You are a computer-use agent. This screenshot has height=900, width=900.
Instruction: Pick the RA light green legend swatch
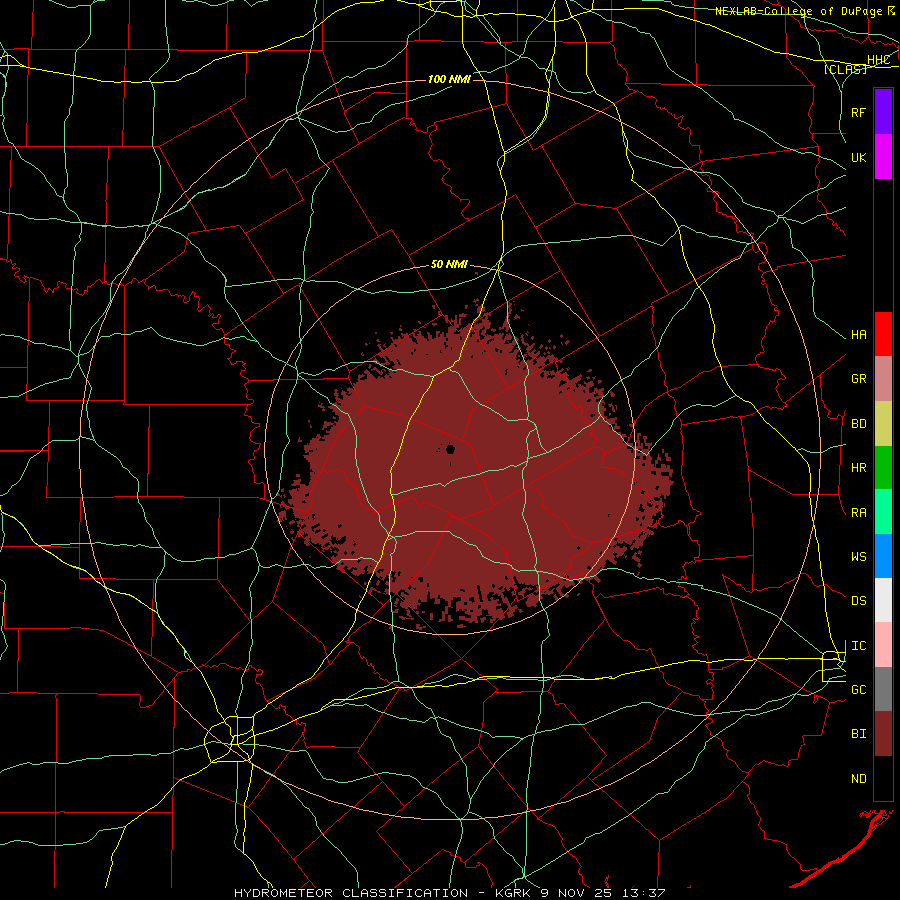[883, 512]
